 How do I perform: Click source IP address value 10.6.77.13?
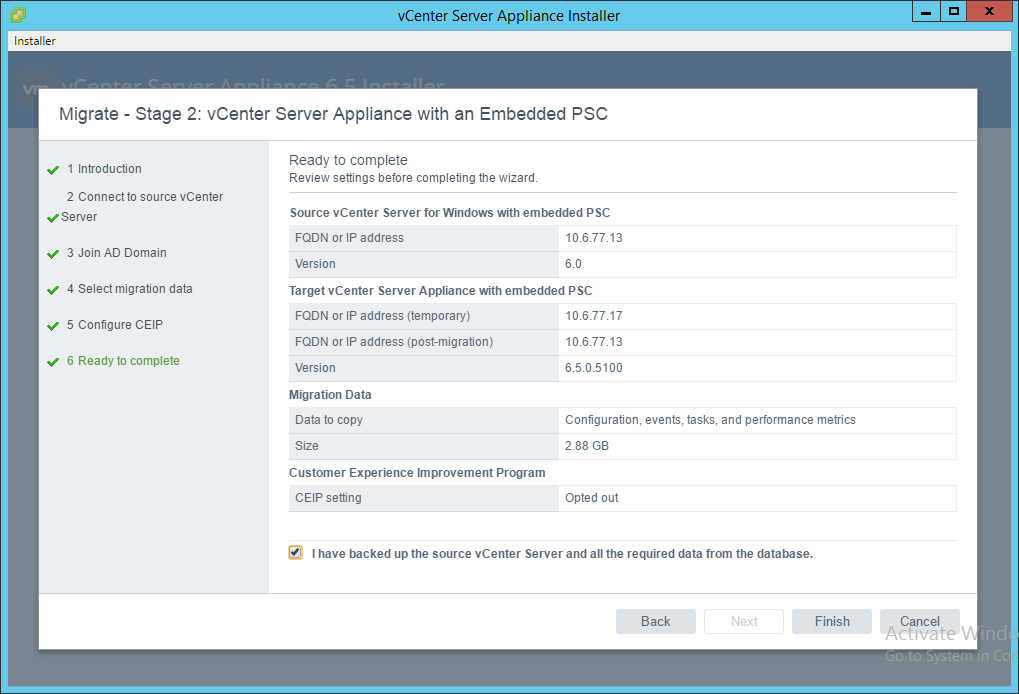593,238
